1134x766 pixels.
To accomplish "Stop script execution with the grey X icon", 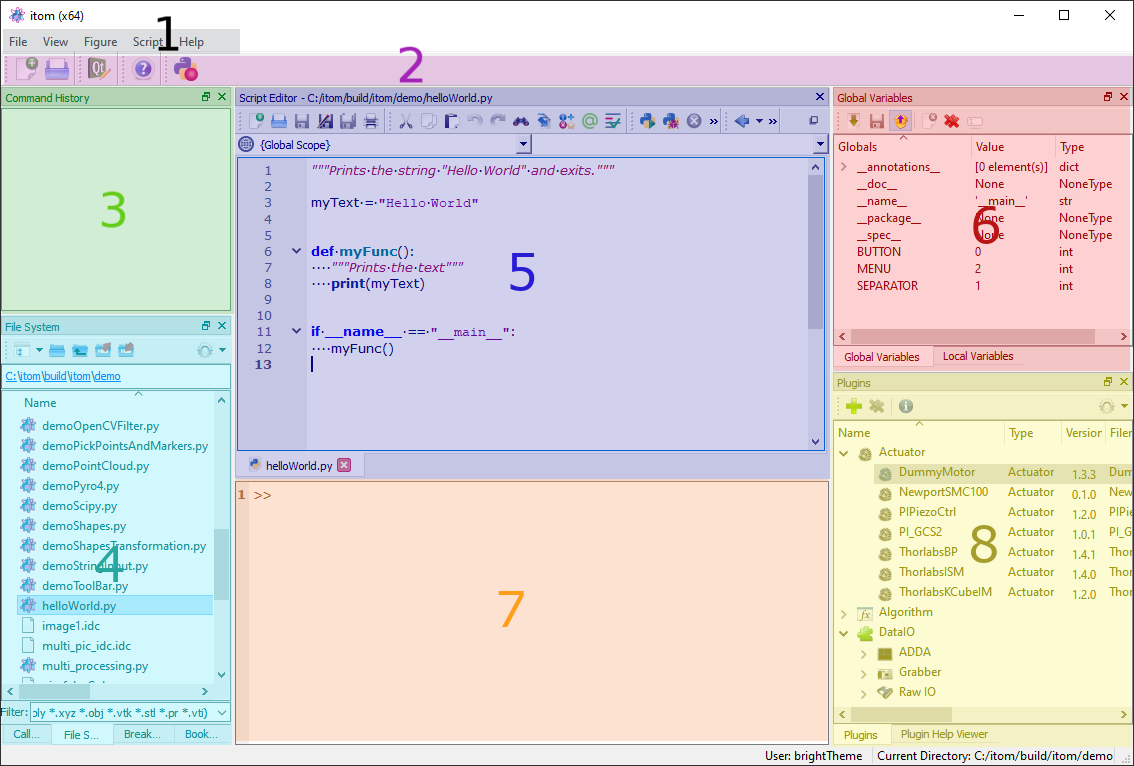I will (694, 121).
